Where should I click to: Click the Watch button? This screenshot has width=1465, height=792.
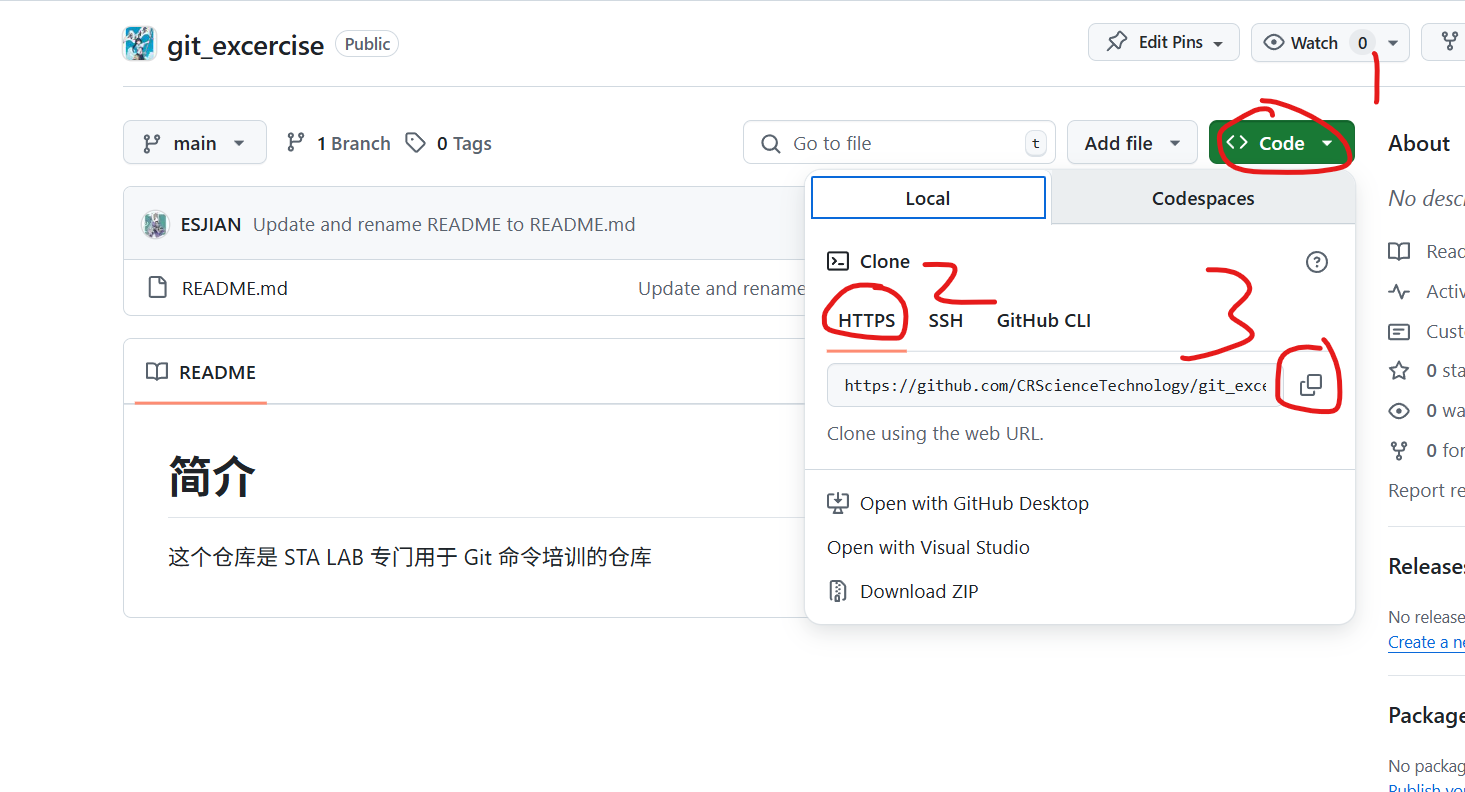click(x=1313, y=42)
